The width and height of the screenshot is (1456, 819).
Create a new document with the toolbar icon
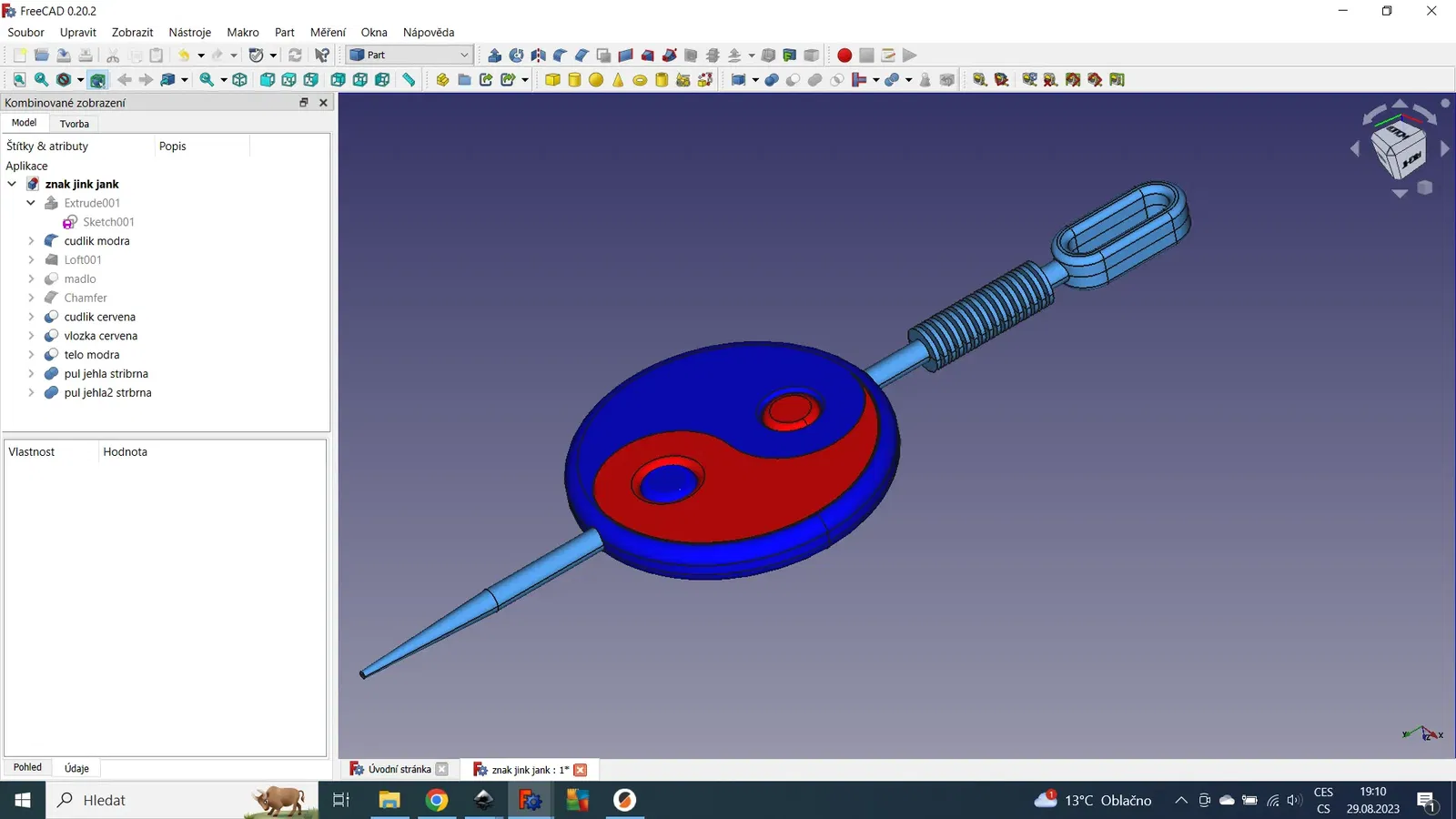tap(20, 56)
